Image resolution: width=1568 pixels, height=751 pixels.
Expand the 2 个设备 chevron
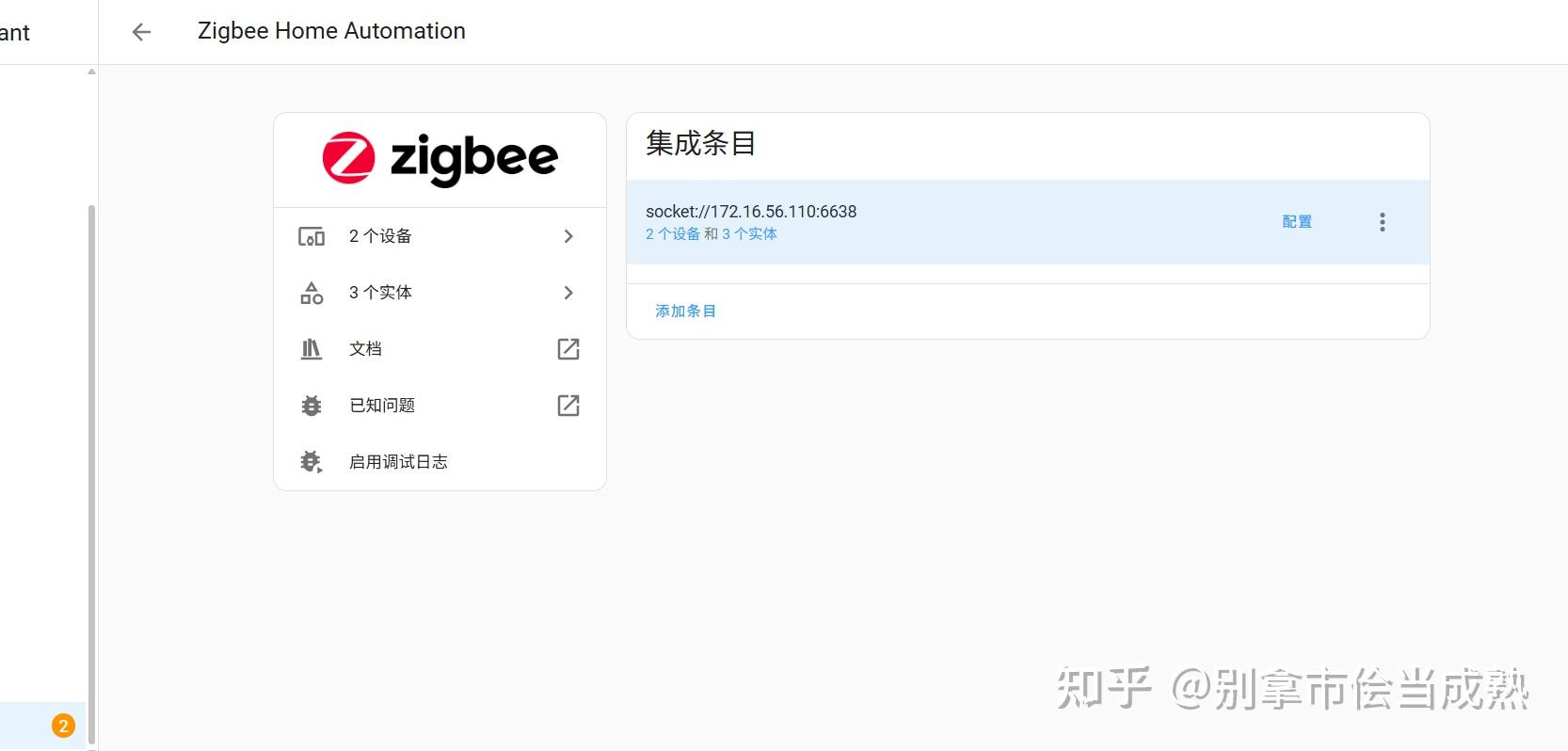(x=568, y=236)
